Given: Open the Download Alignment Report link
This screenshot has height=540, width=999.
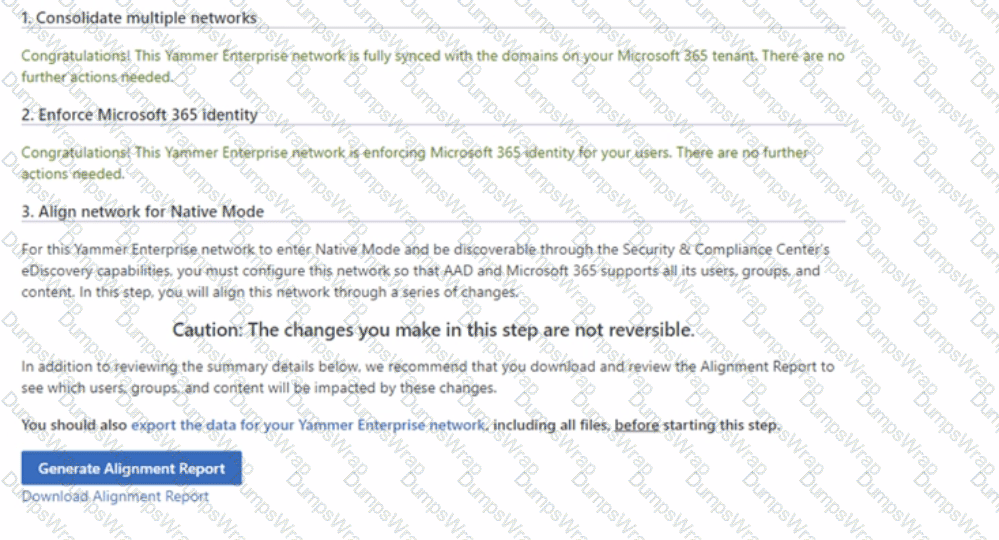Looking at the screenshot, I should click(115, 496).
